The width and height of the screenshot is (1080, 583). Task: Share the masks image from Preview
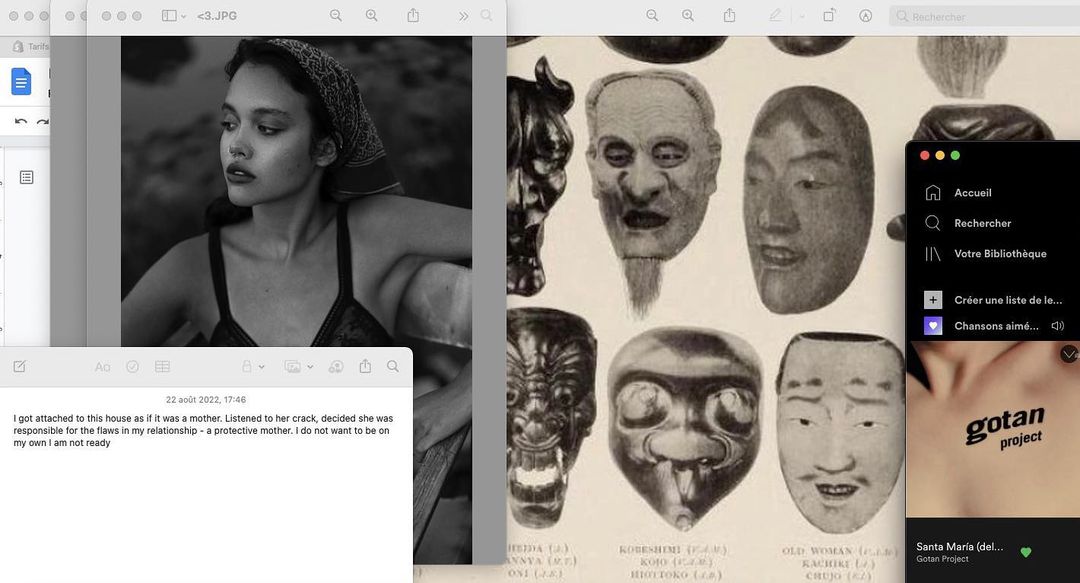pos(729,16)
